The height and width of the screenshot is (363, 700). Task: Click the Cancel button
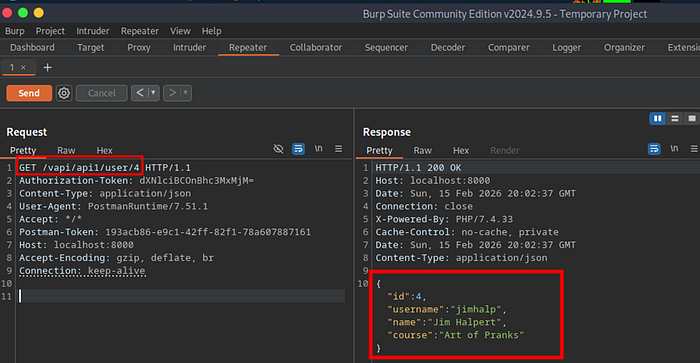pos(101,93)
